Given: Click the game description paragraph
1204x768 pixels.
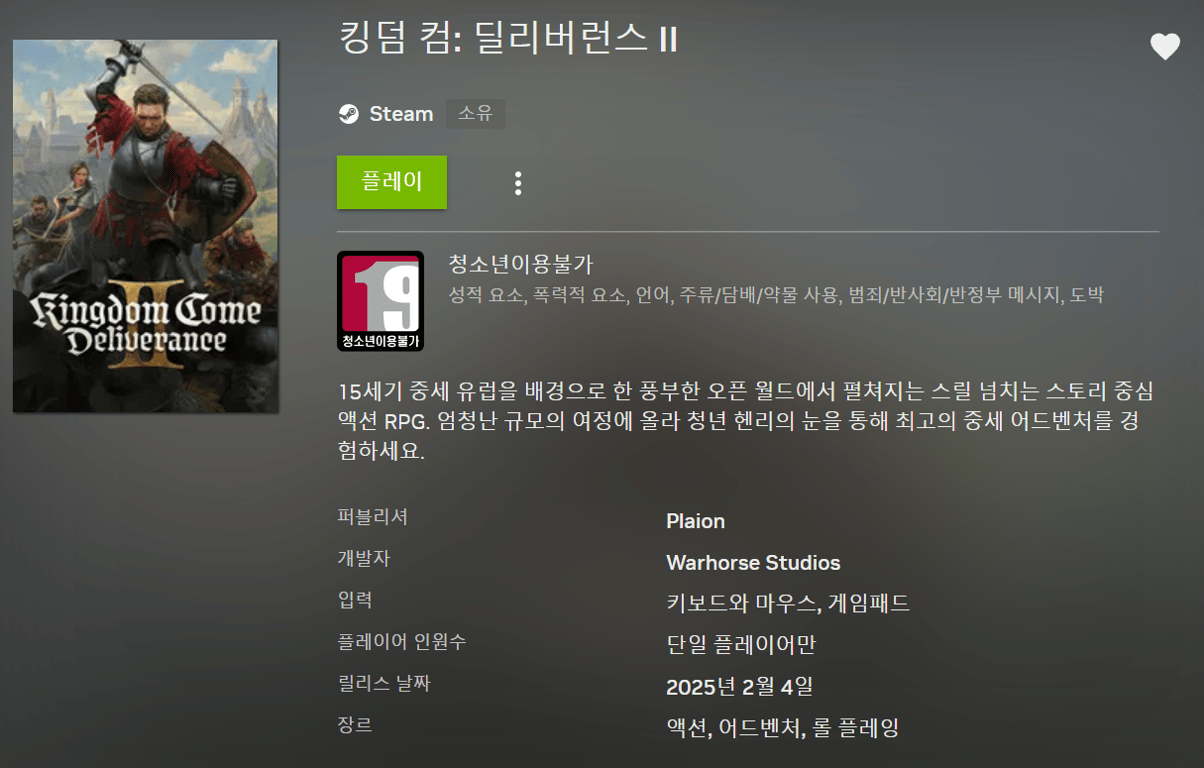Looking at the screenshot, I should tap(738, 421).
